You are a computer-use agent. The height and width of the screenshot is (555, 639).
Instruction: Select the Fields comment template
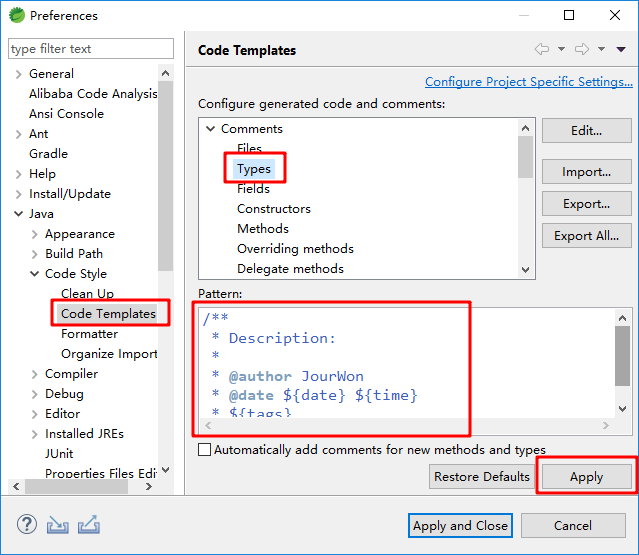[253, 189]
